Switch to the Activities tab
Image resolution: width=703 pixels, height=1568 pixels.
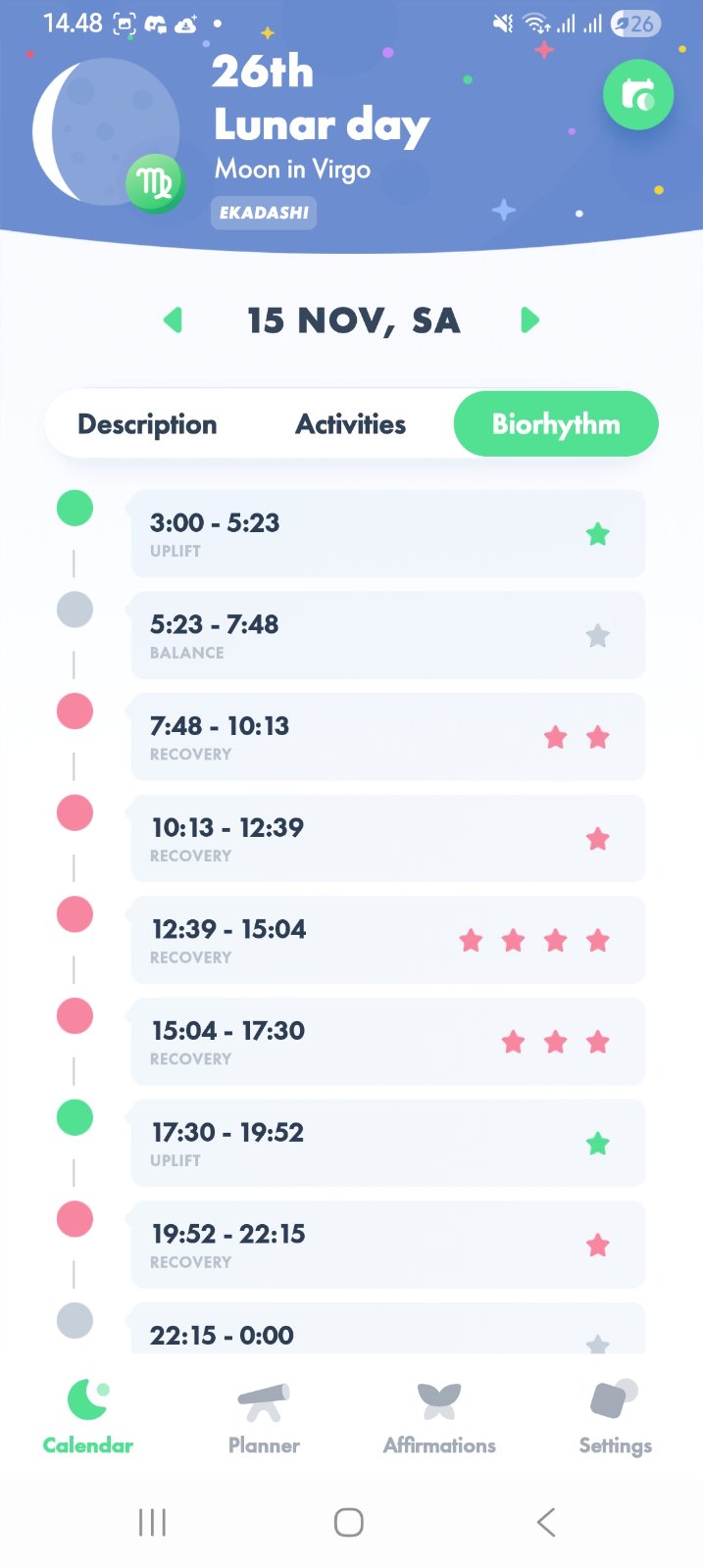point(351,424)
